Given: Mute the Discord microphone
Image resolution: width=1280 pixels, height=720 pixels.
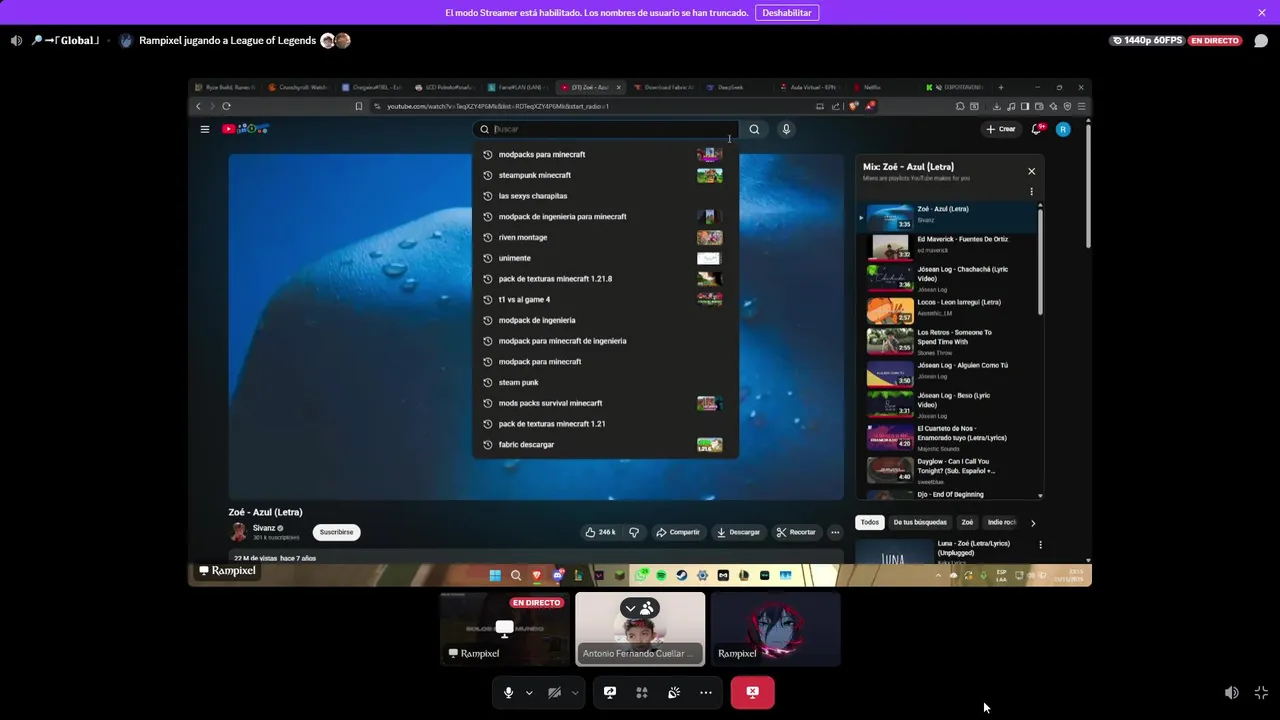Looking at the screenshot, I should [508, 692].
